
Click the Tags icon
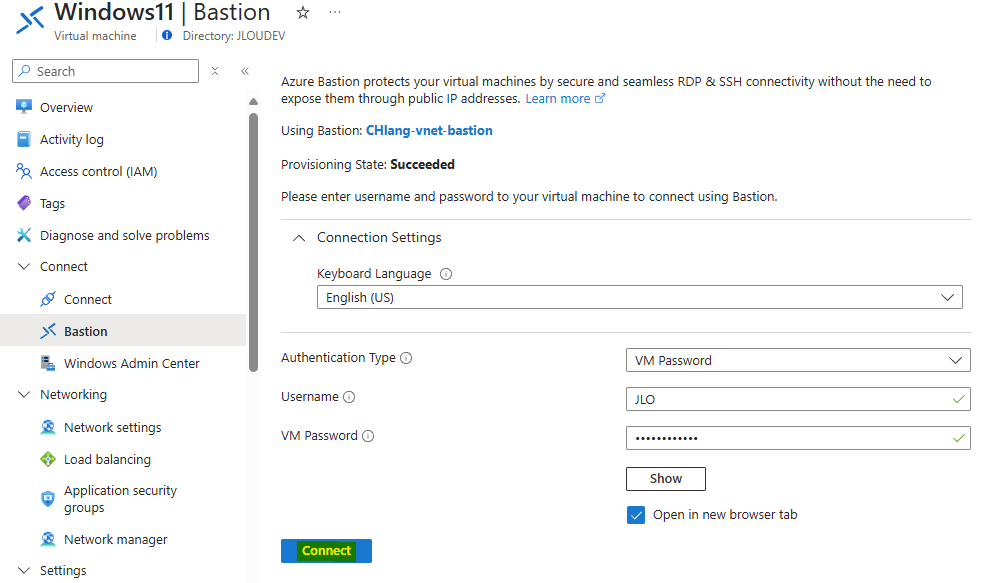tap(24, 203)
